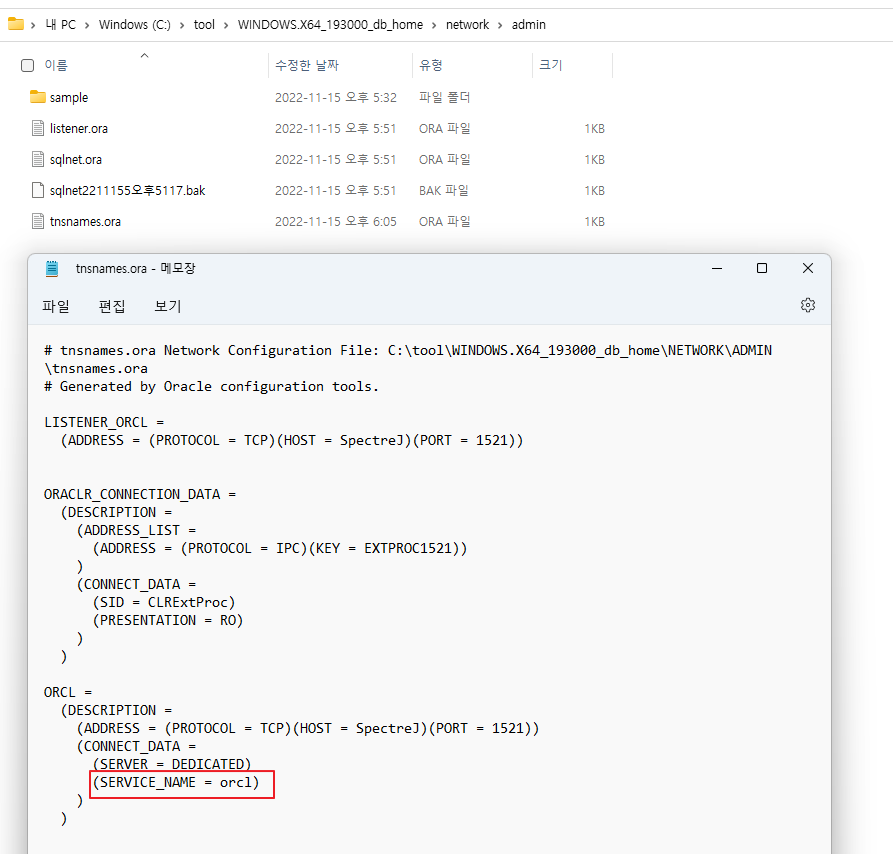Select the sqlnet.ora file name
This screenshot has width=893, height=854.
coord(76,159)
